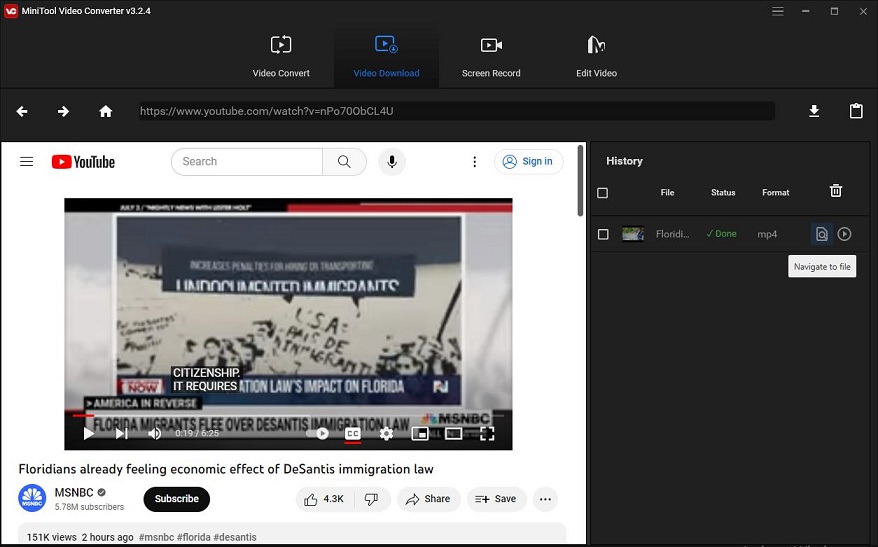Play the YouTube video

coord(88,433)
